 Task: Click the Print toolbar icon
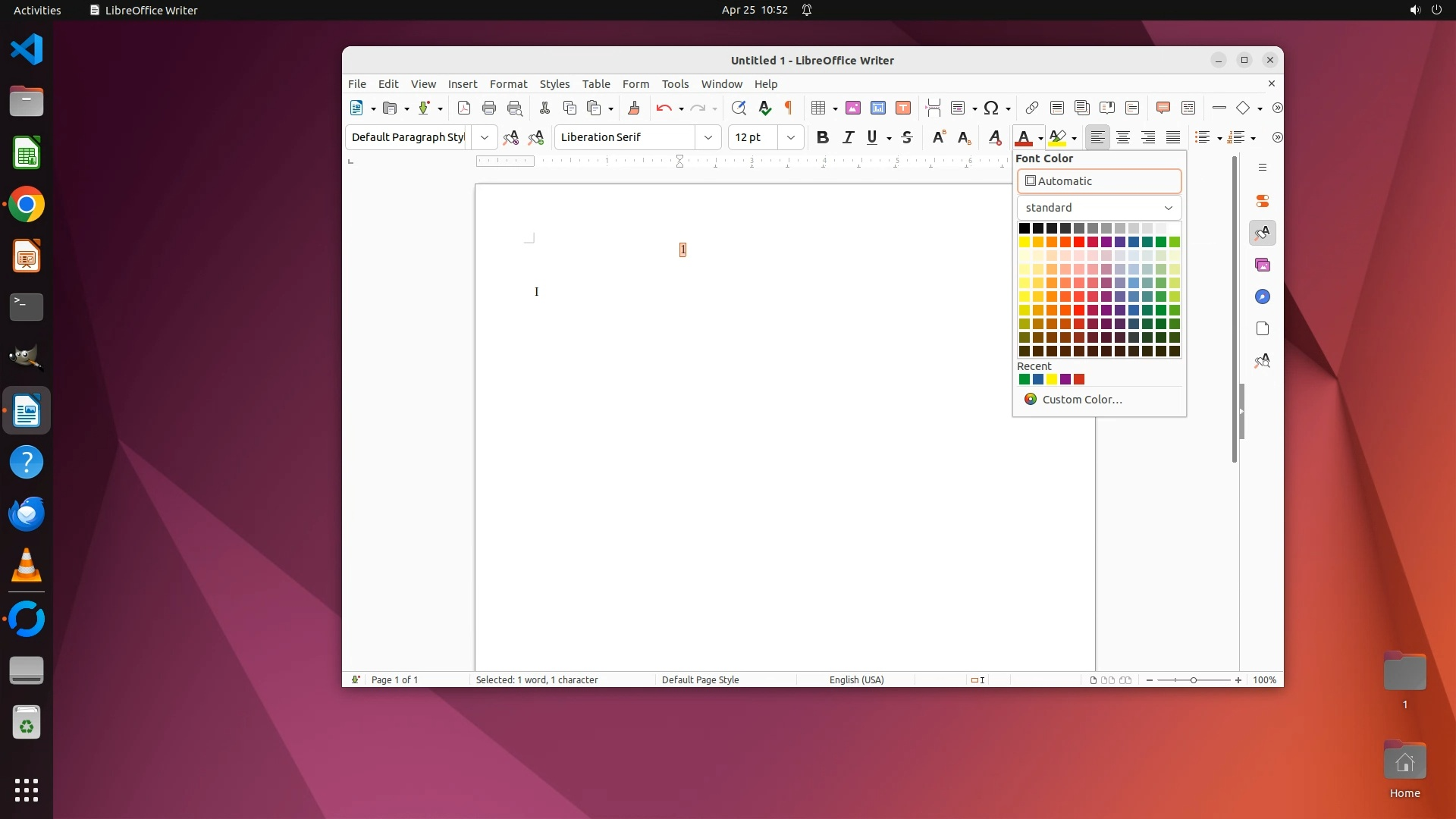(489, 108)
